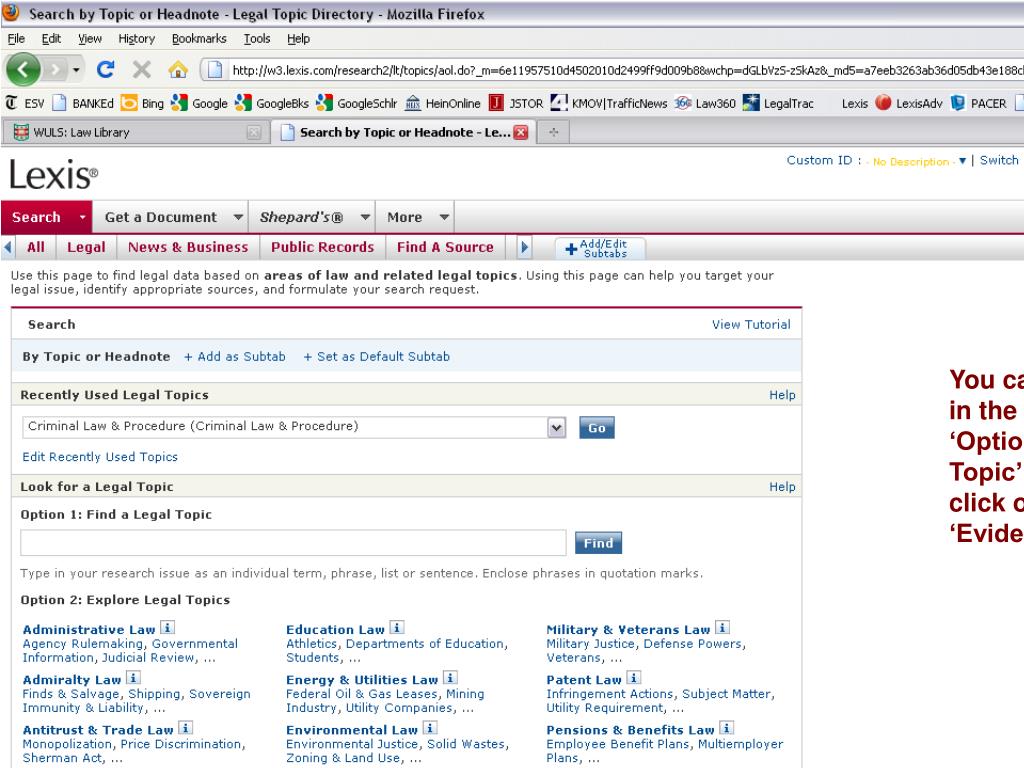Image resolution: width=1024 pixels, height=768 pixels.
Task: Click the Switch link
Action: tap(999, 161)
